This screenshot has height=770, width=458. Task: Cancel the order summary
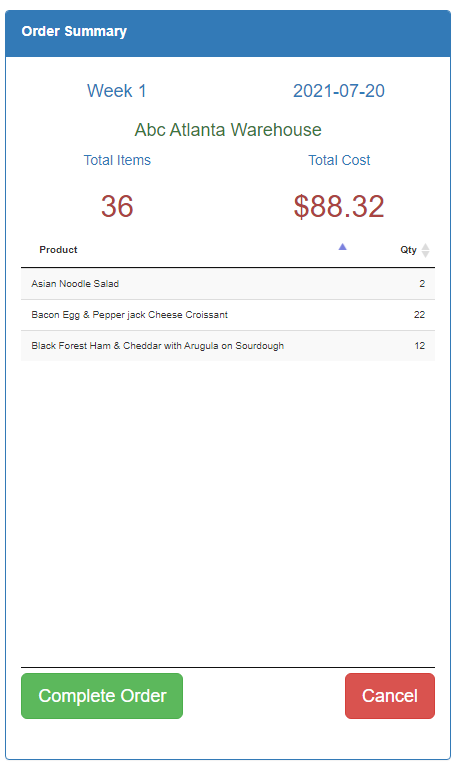[x=390, y=696]
